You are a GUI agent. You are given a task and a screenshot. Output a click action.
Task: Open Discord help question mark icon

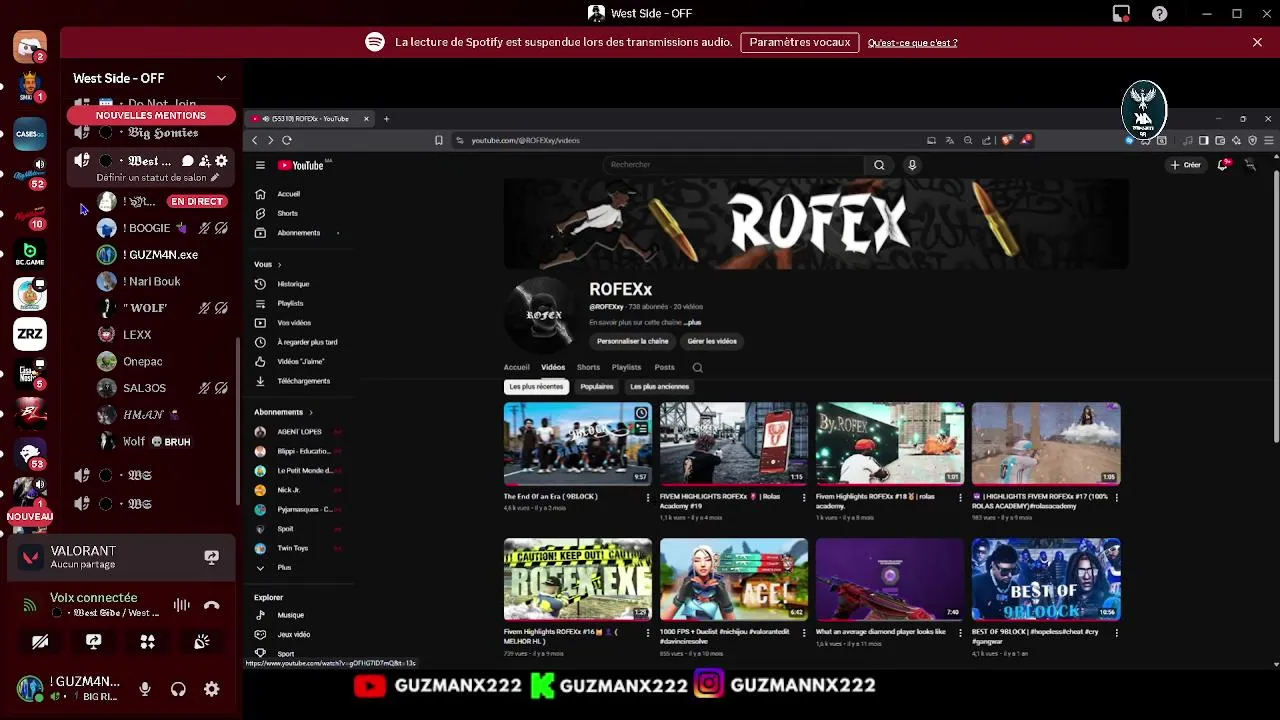pos(1159,13)
